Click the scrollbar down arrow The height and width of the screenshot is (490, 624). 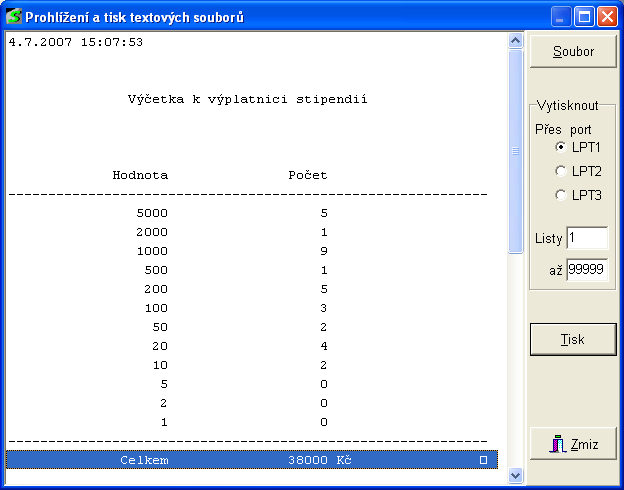516,475
